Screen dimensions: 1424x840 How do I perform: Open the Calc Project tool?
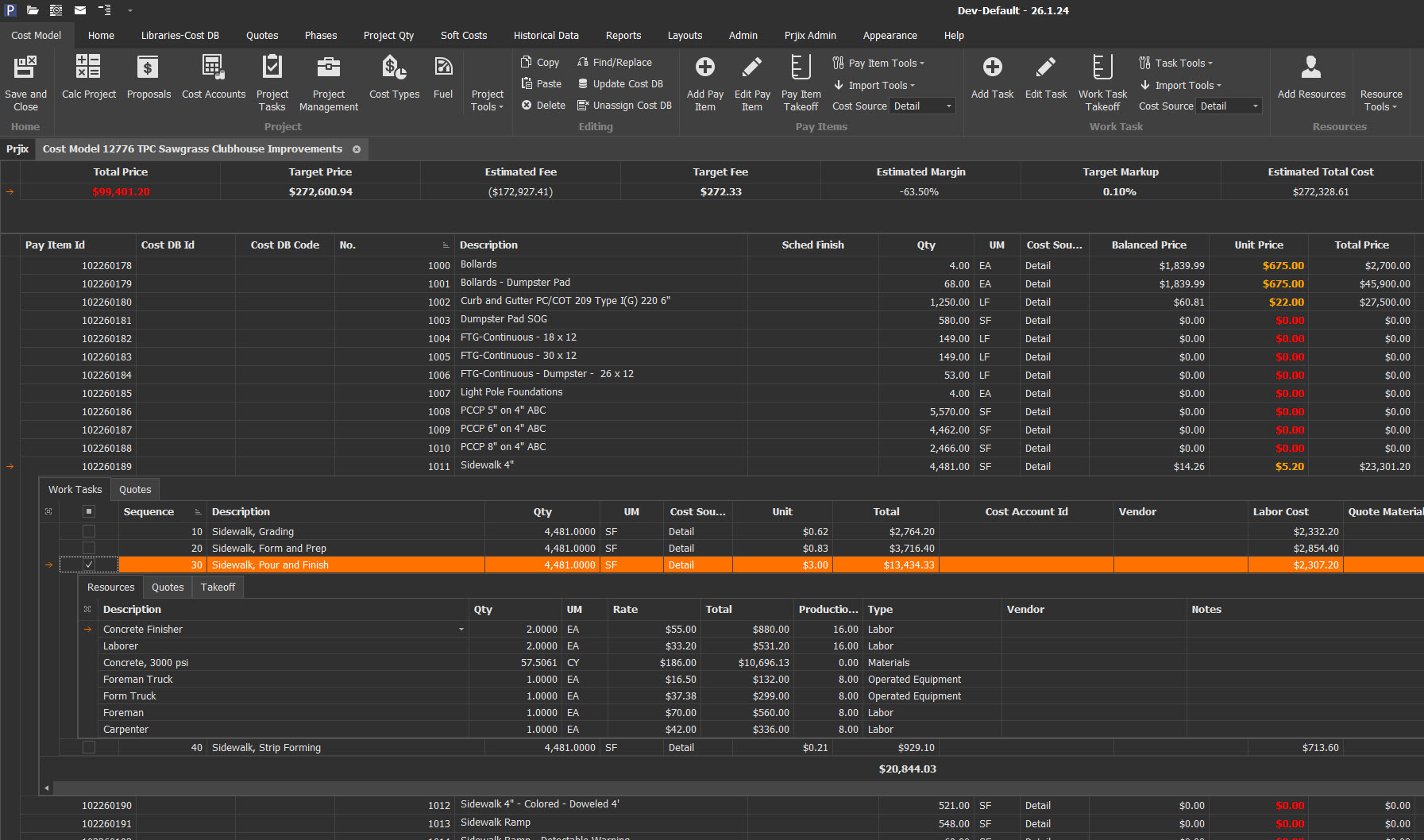[88, 67]
